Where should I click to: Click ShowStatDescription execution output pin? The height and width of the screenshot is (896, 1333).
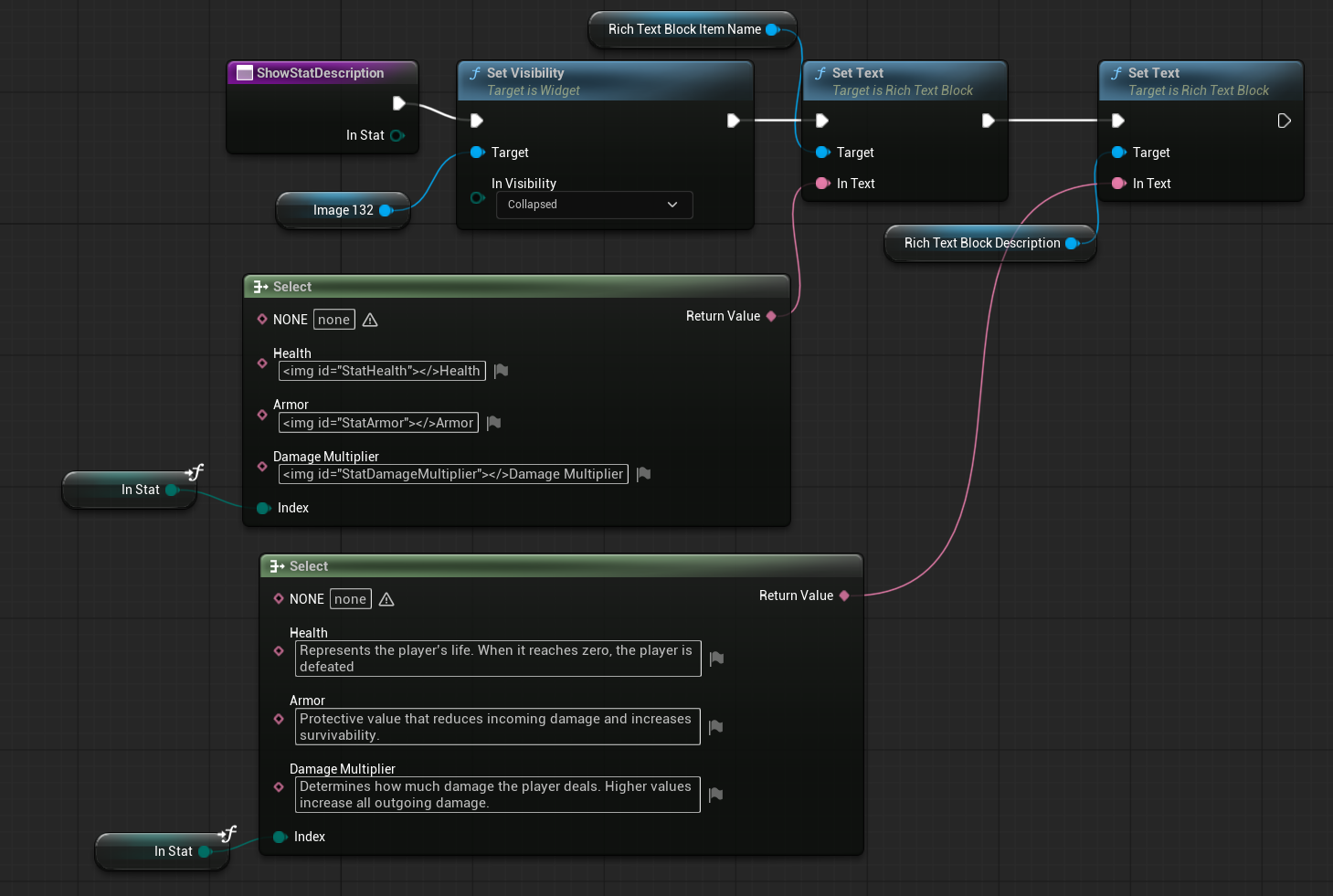click(x=399, y=103)
